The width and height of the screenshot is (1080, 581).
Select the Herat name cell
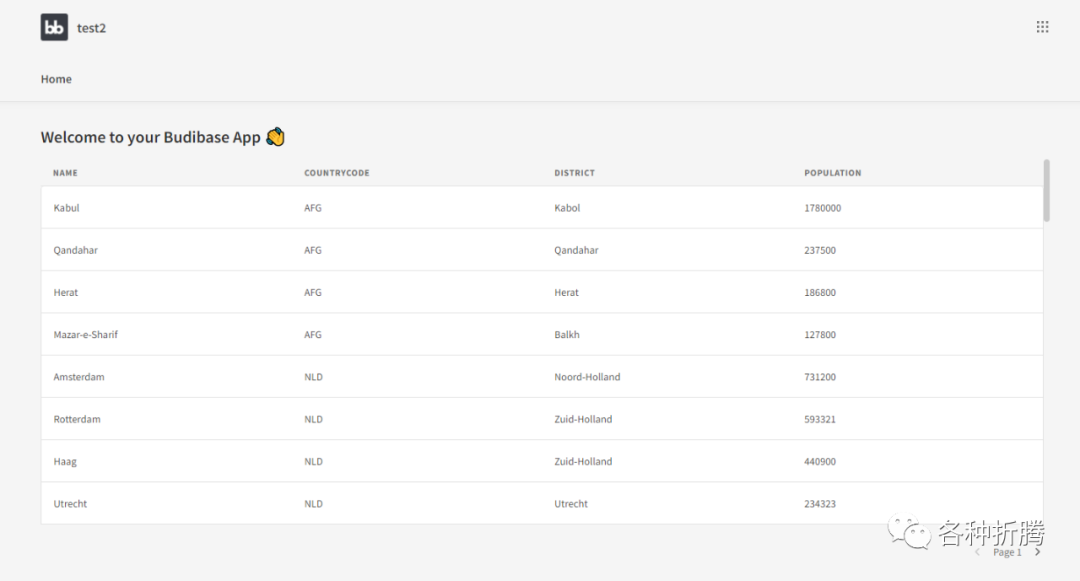tap(65, 293)
